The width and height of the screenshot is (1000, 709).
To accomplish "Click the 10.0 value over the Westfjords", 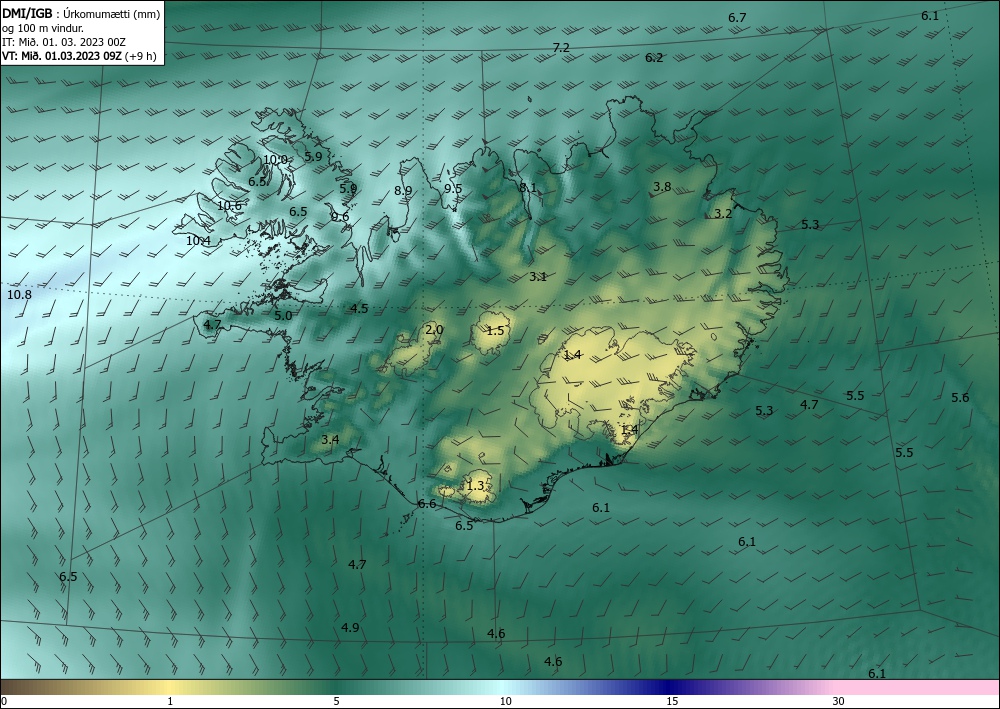I will pyautogui.click(x=276, y=160).
